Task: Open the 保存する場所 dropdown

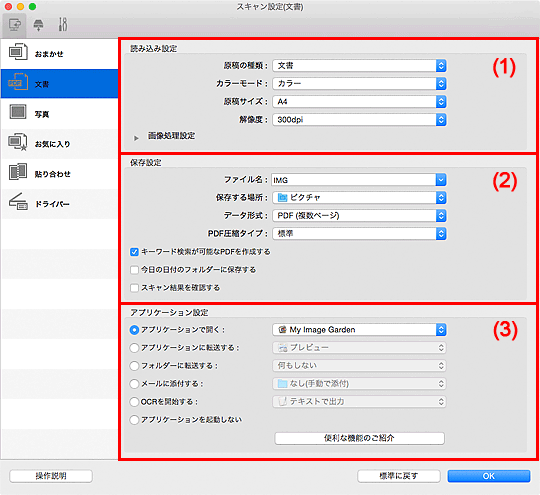Action: coord(359,197)
